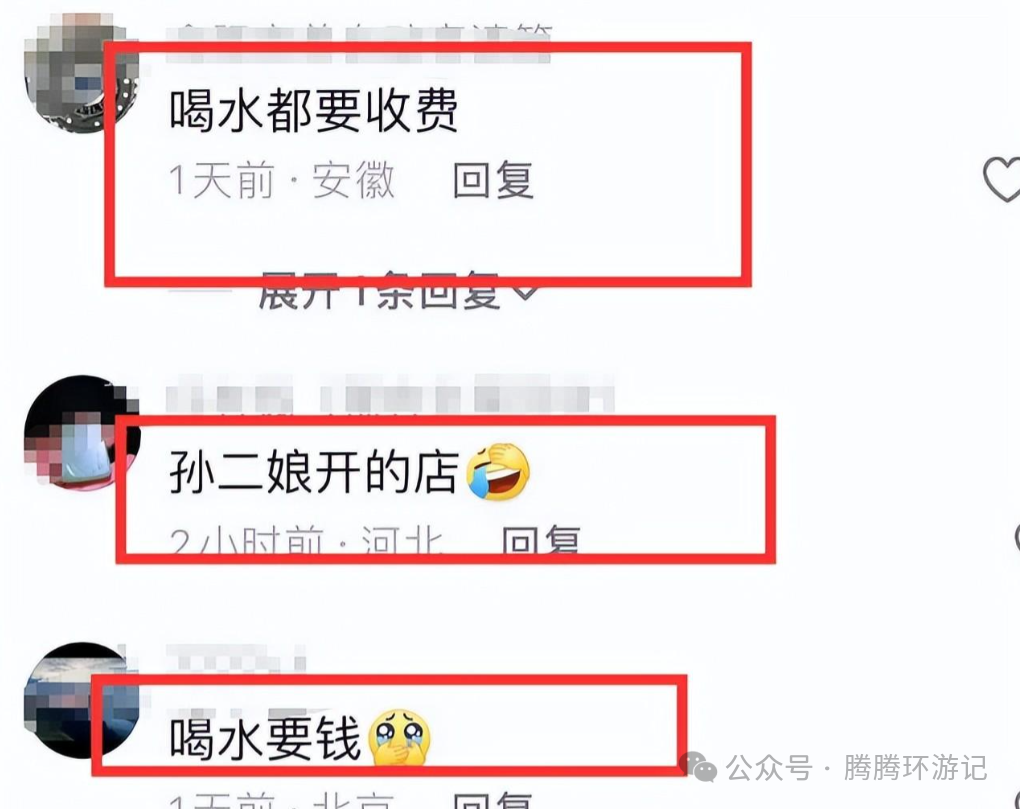The height and width of the screenshot is (809, 1020).
Task: Reply to the '喝水都要收费' comment
Action: 493,180
